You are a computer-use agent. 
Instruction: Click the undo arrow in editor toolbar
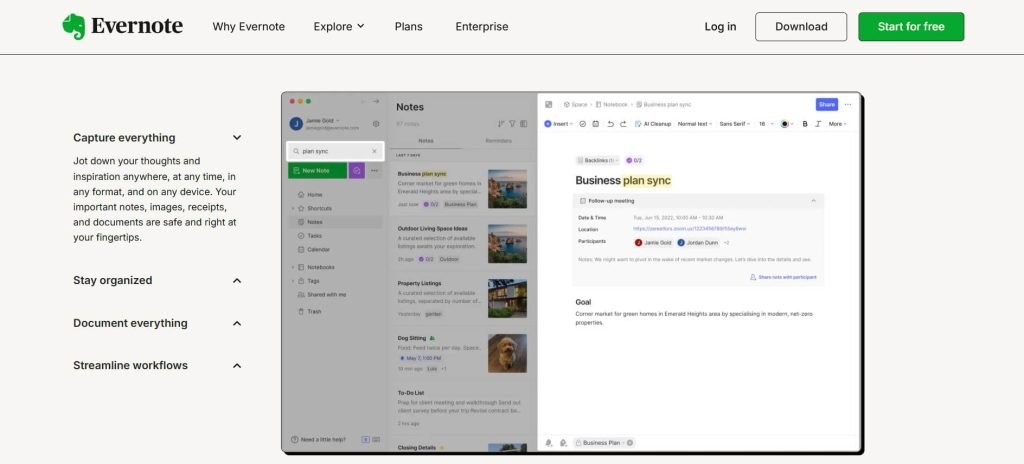pyautogui.click(x=610, y=124)
